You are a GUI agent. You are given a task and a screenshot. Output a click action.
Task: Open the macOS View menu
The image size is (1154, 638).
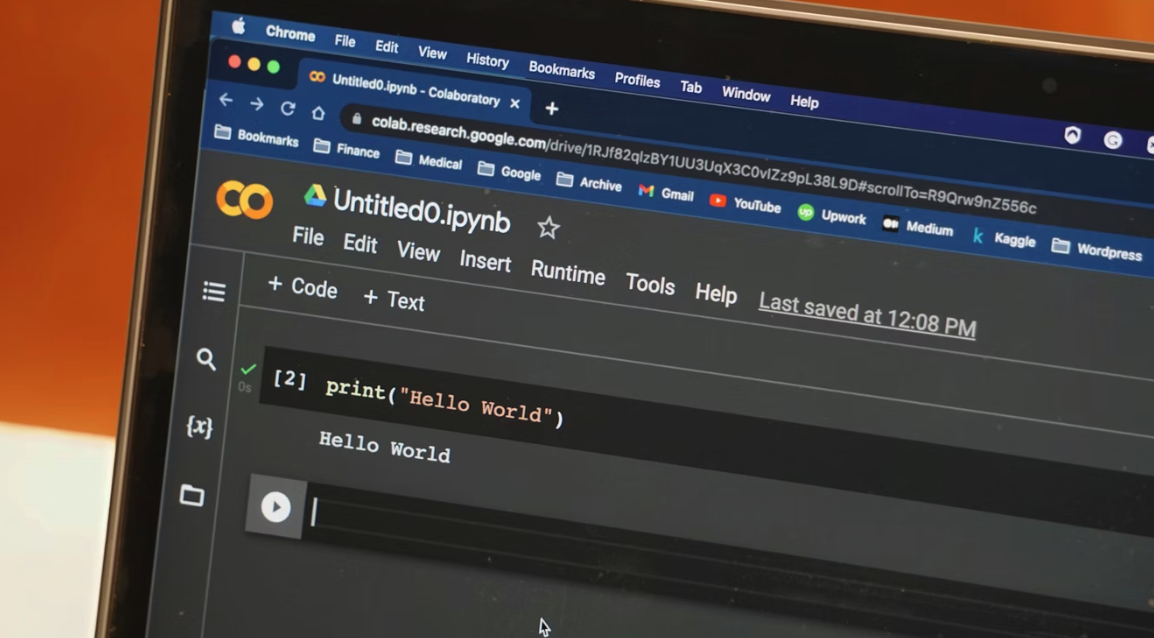point(432,53)
